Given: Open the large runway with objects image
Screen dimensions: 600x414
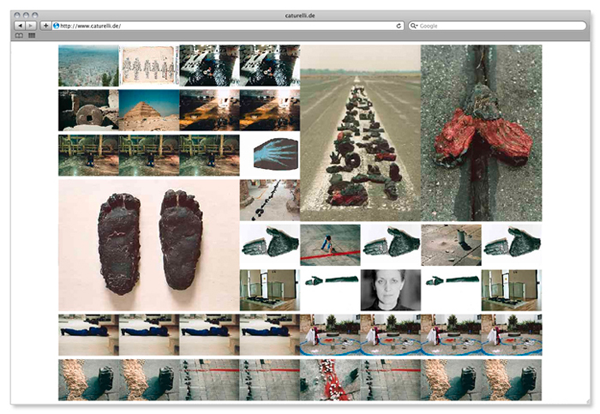Looking at the screenshot, I should coord(360,132).
